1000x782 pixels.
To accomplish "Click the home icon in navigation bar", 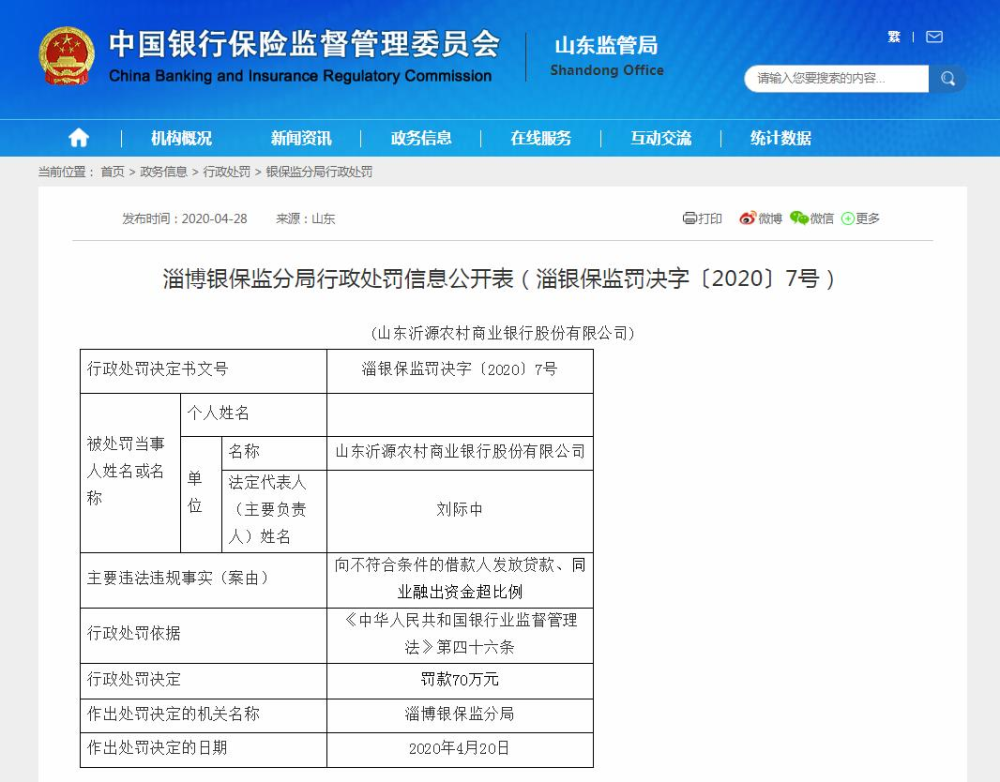I will click(78, 138).
